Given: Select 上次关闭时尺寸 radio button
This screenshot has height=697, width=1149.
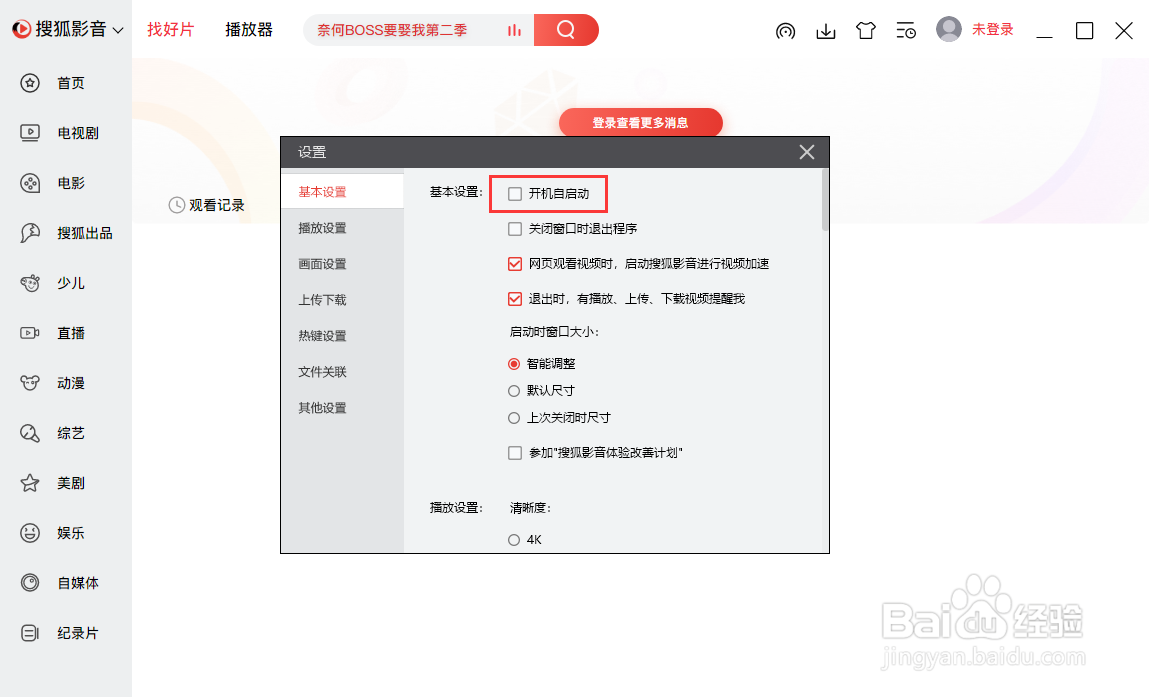Looking at the screenshot, I should pyautogui.click(x=514, y=418).
